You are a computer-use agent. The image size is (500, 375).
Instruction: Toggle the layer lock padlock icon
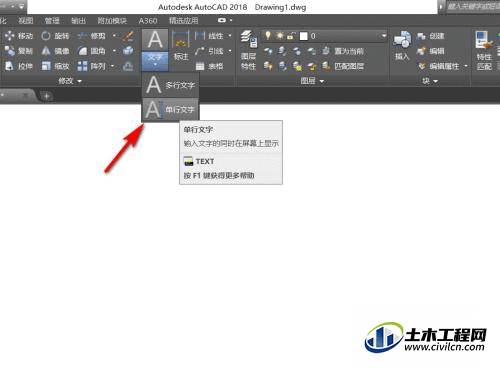(291, 36)
